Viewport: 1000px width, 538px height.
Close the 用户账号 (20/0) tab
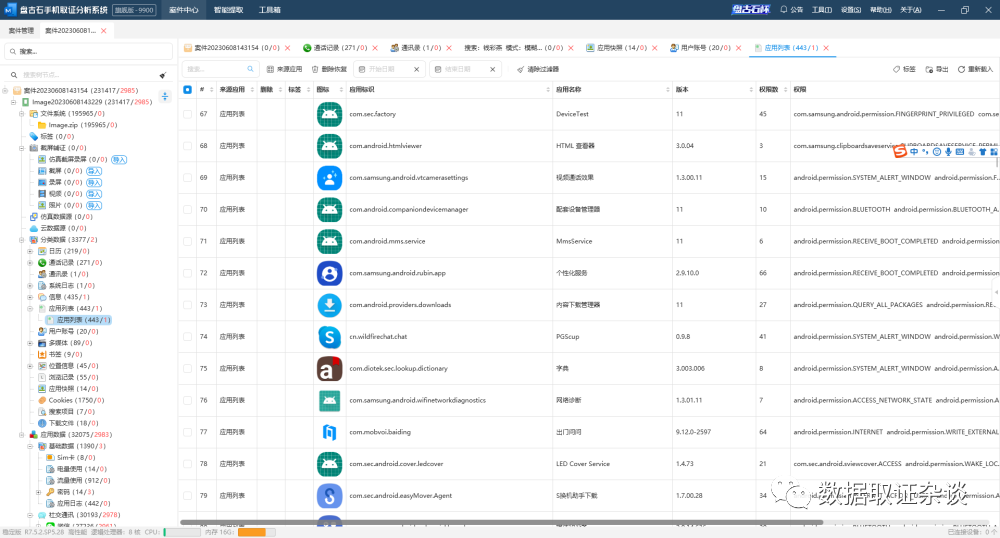pos(739,48)
